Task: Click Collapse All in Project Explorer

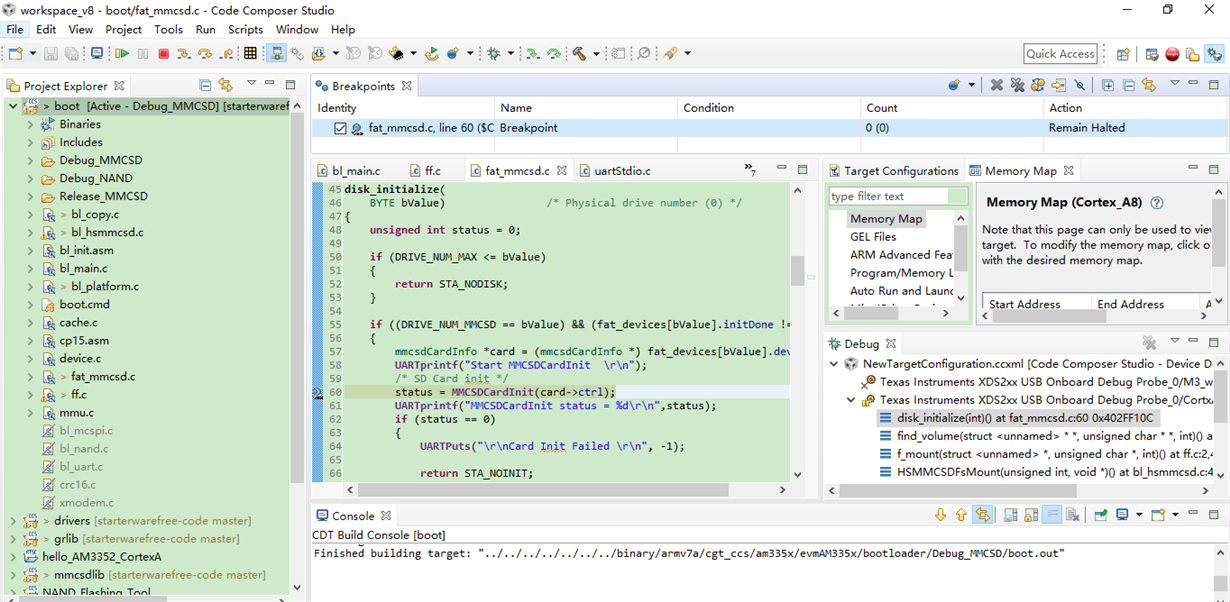Action: click(x=205, y=86)
